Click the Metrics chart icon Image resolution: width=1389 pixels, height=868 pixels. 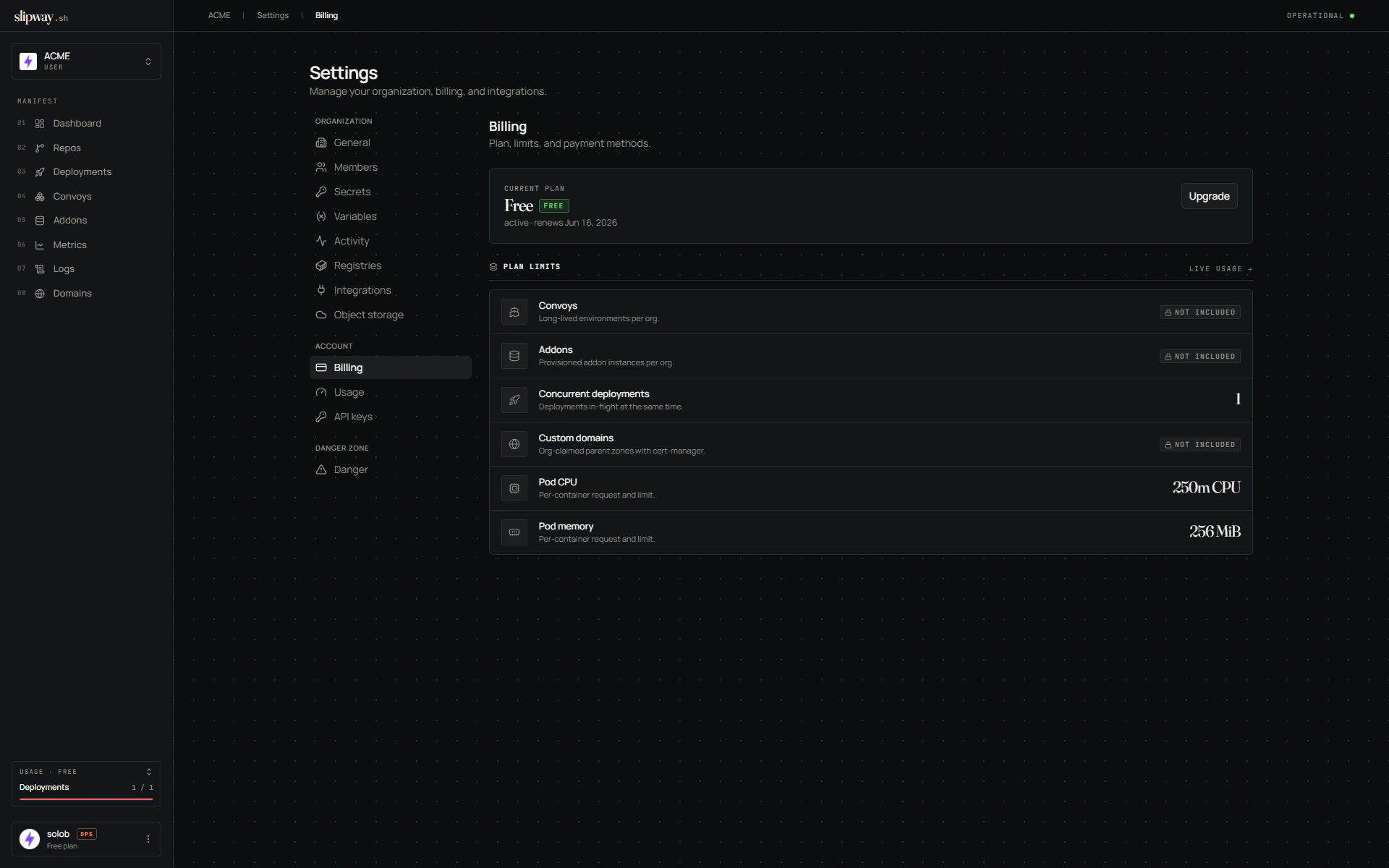[40, 245]
